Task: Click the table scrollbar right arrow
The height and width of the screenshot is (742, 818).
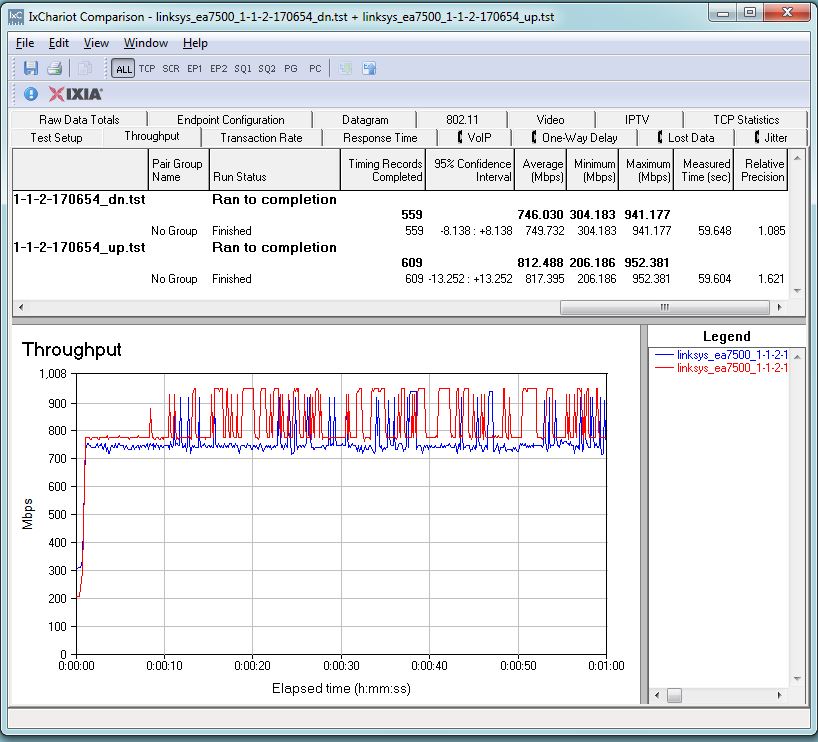Action: click(x=779, y=307)
